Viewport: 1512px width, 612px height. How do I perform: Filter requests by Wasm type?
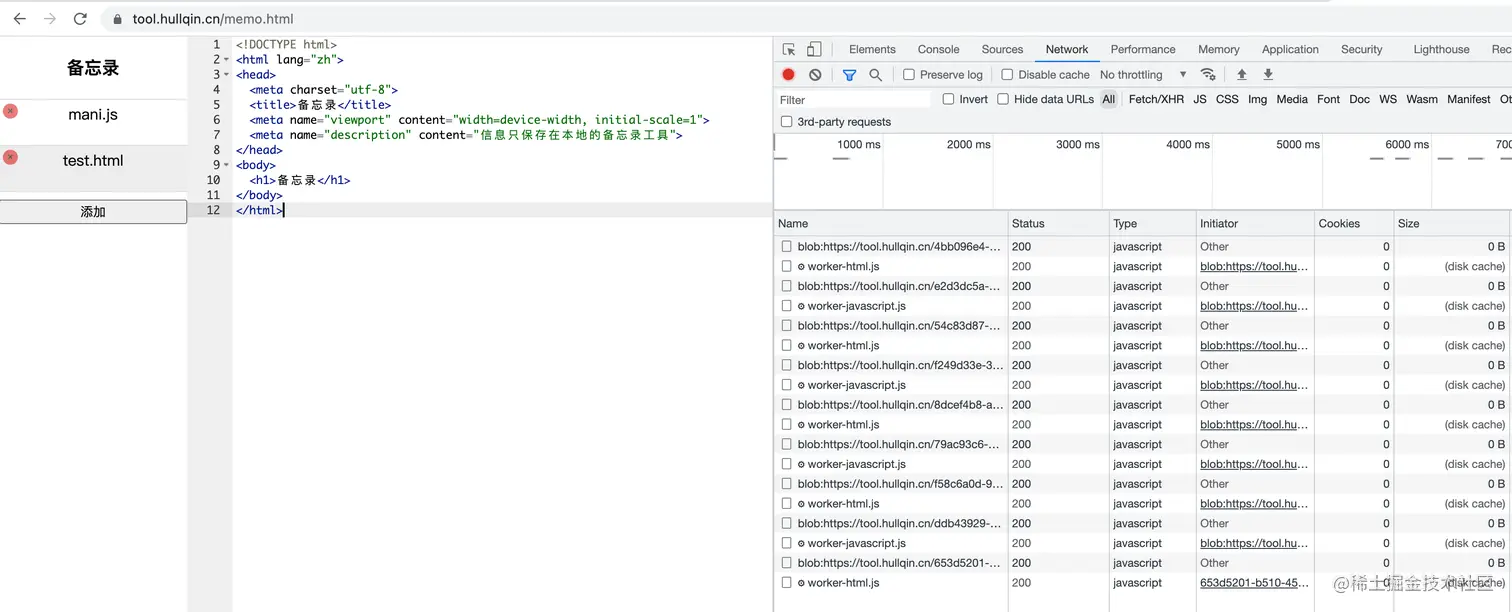(1421, 99)
